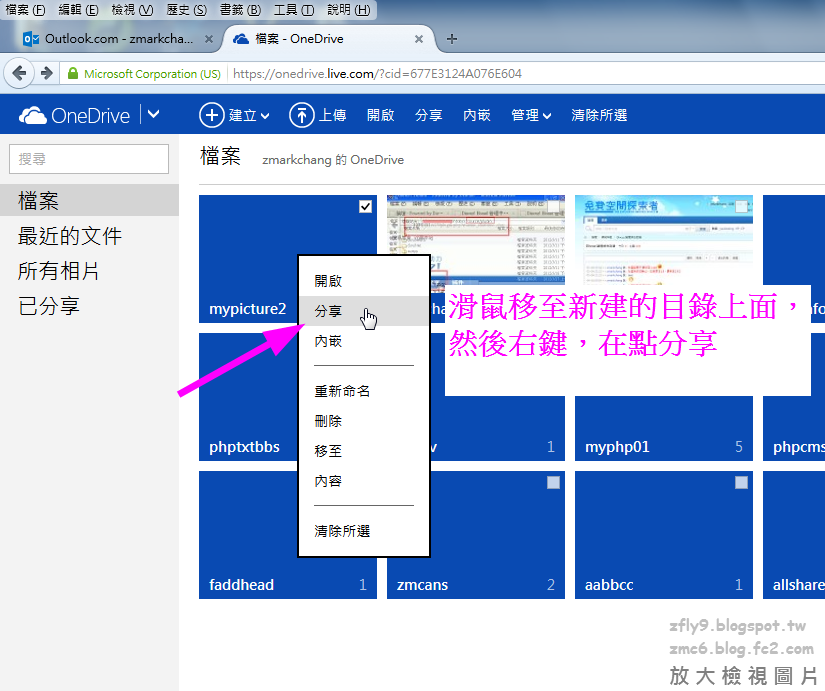Click 清除所選 in the toolbar
The height and width of the screenshot is (691, 825).
tap(599, 115)
